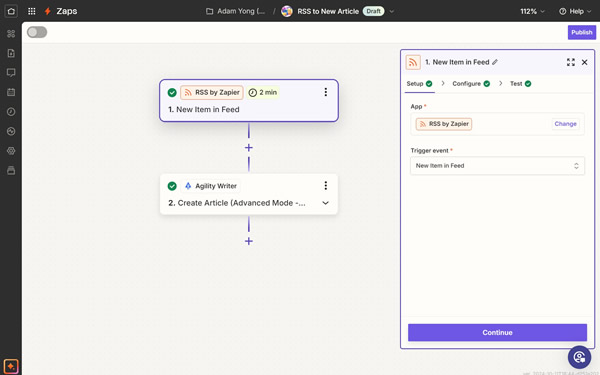Image resolution: width=600 pixels, height=375 pixels.
Task: Launch the AI copilot sparkle icon
Action: pyautogui.click(x=11, y=366)
